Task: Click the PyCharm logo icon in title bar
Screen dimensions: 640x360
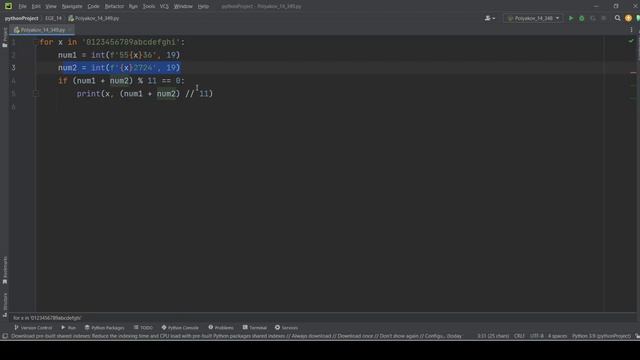Action: [x=8, y=6]
